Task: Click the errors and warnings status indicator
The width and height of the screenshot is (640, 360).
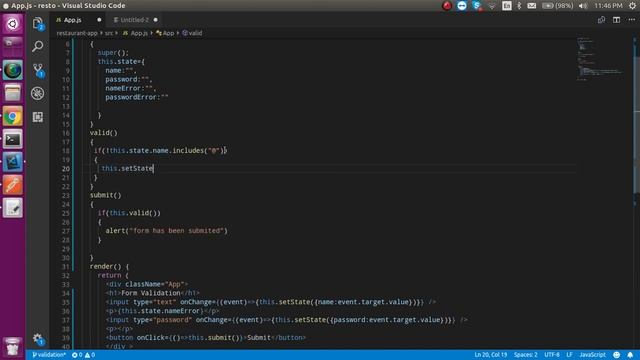Action: (83, 355)
